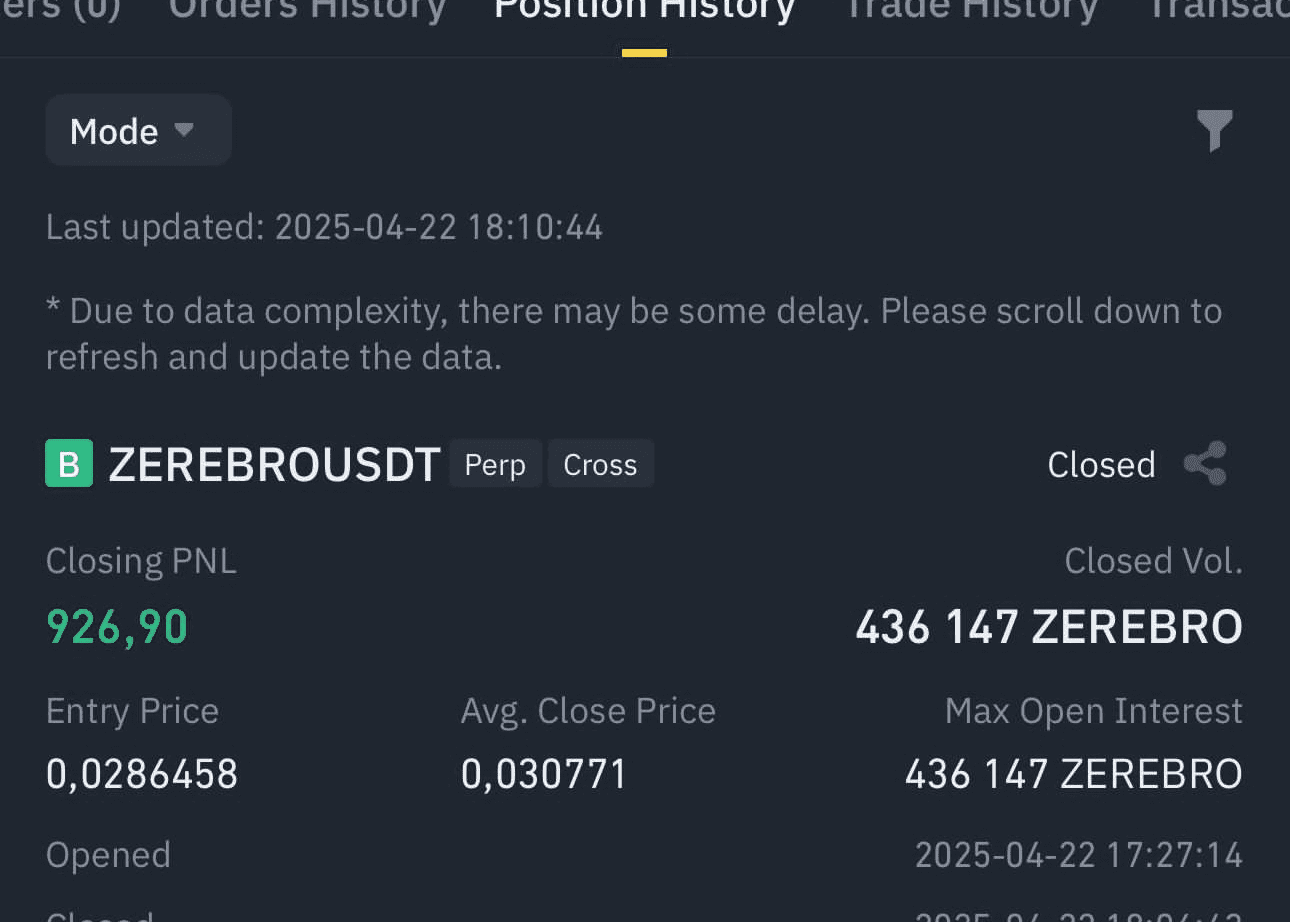This screenshot has width=1290, height=922.
Task: Switch to the Orders History tab
Action: (307, 9)
